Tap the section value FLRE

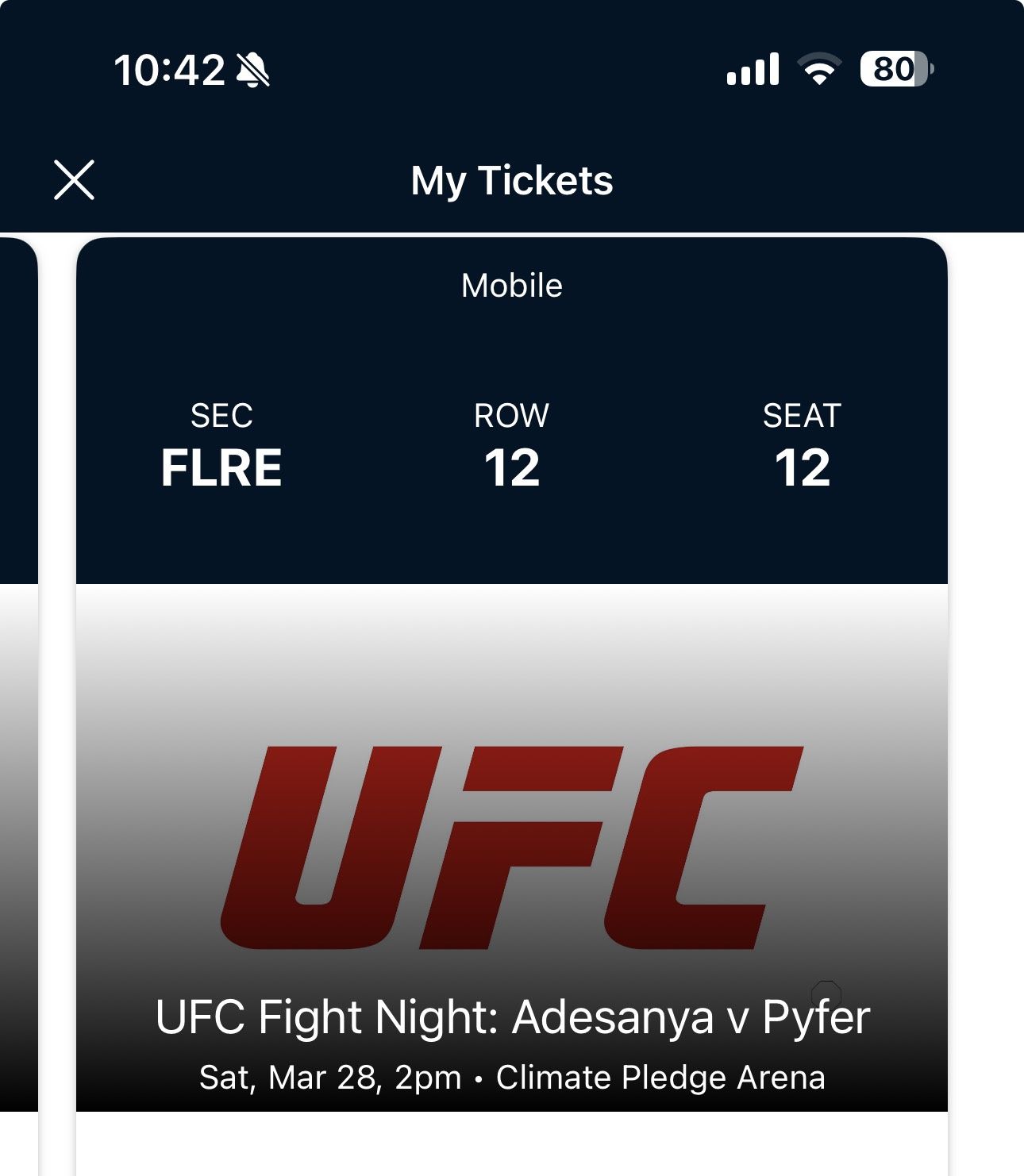point(221,467)
